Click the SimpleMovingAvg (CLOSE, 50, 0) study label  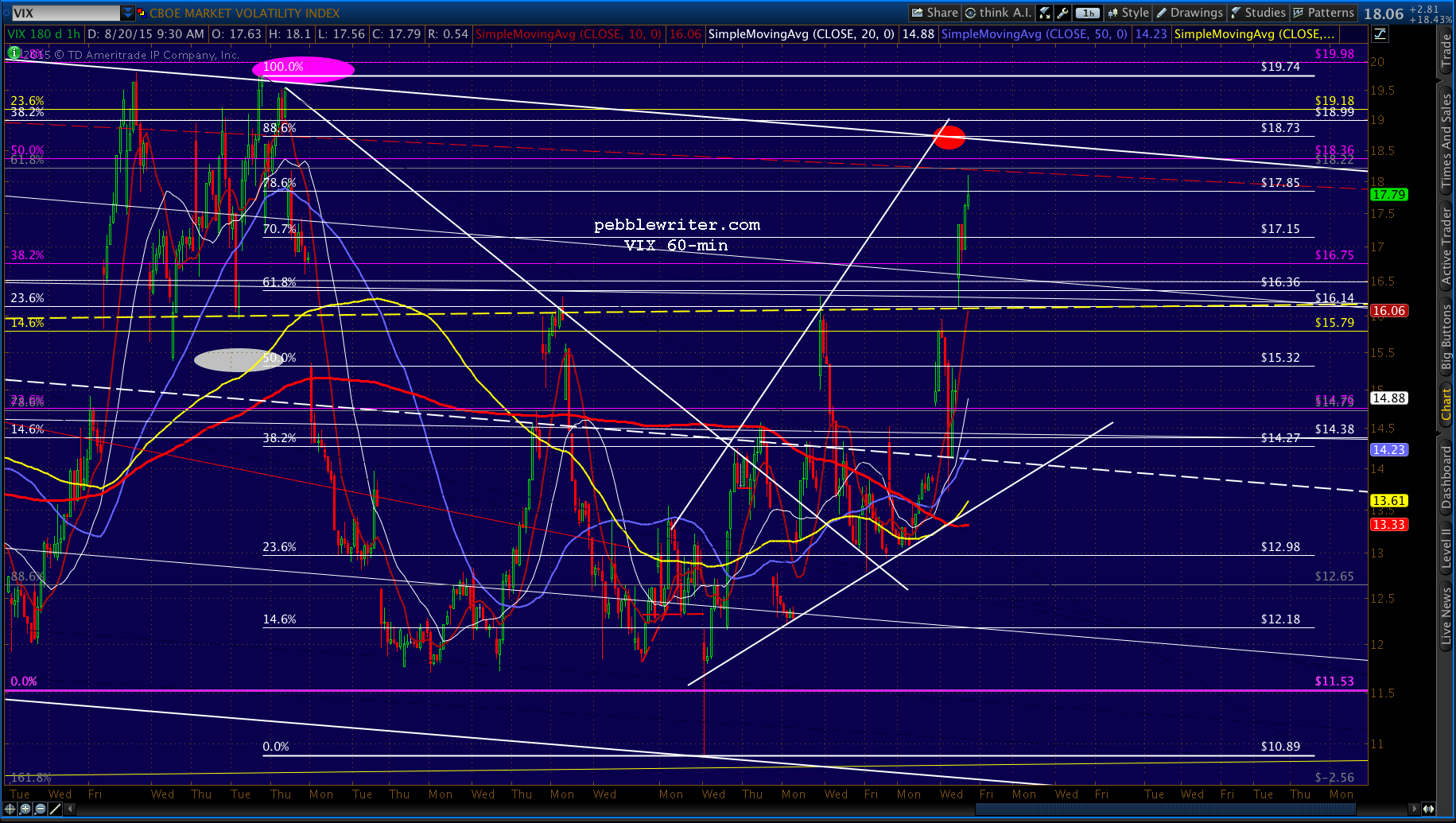click(x=1035, y=34)
